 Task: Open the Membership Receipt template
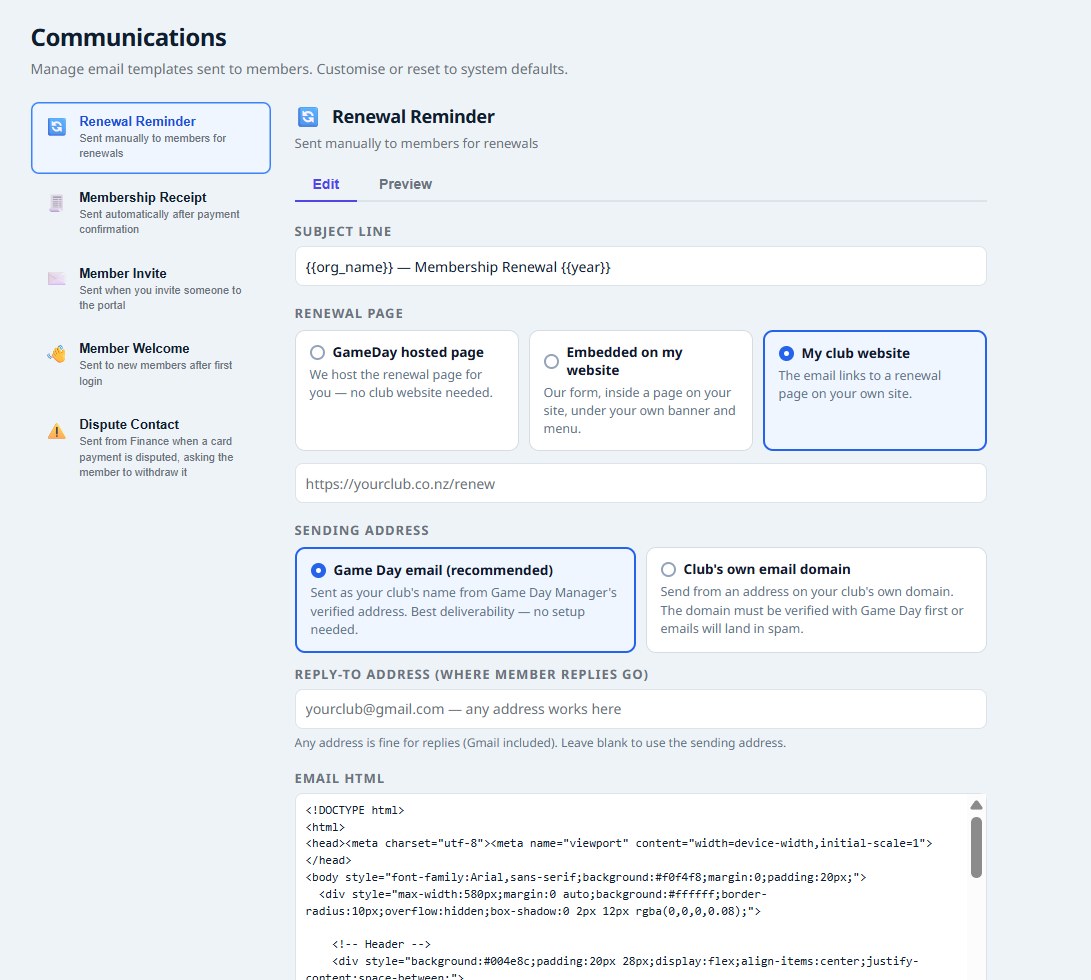pyautogui.click(x=151, y=213)
